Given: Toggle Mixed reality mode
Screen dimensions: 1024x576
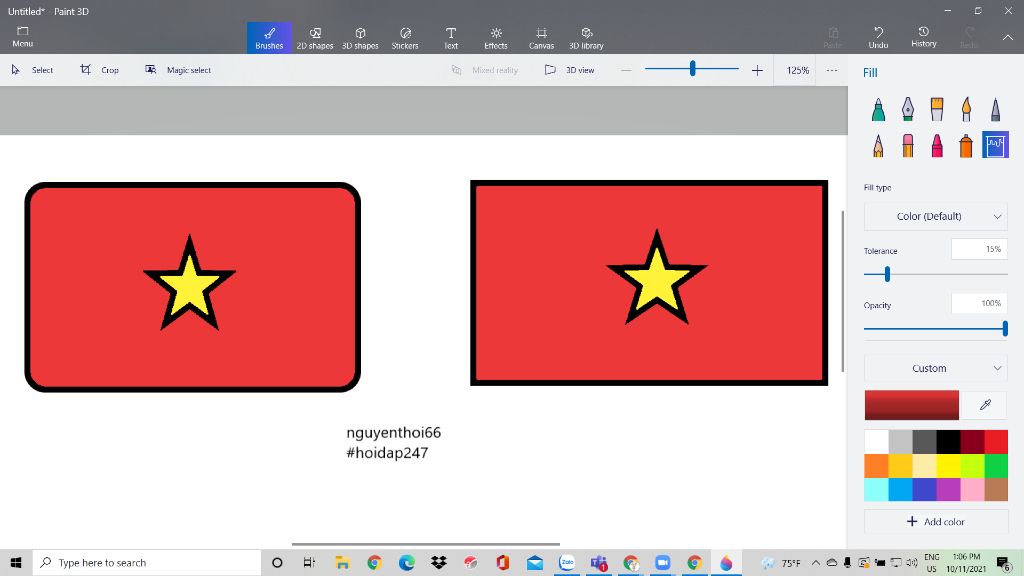Looking at the screenshot, I should coord(485,70).
